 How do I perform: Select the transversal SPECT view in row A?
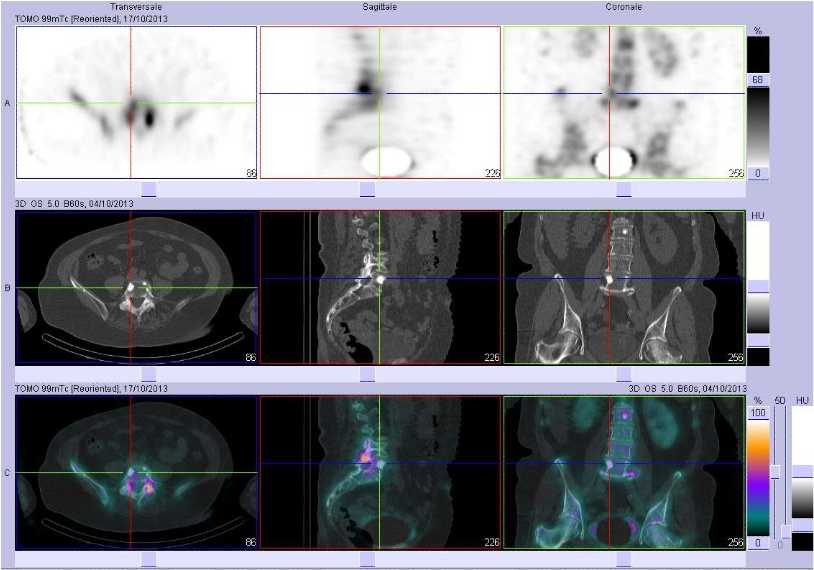click(137, 102)
